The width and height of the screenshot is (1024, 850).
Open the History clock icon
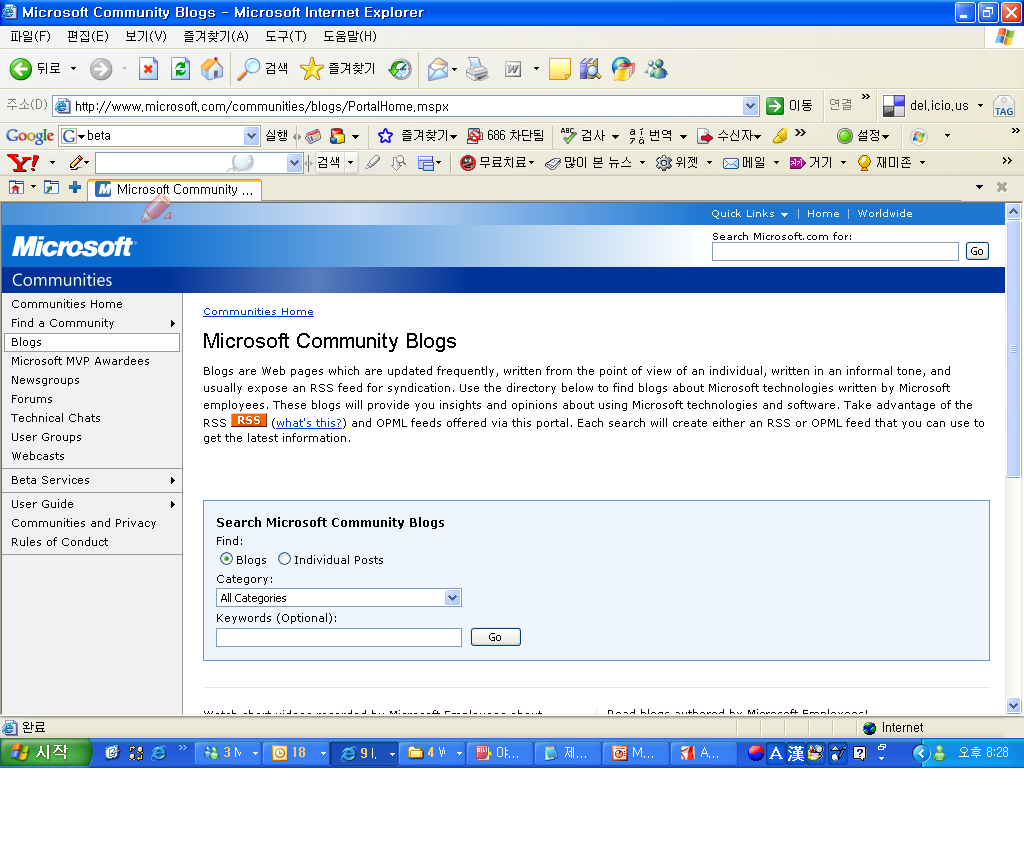pyautogui.click(x=400, y=69)
